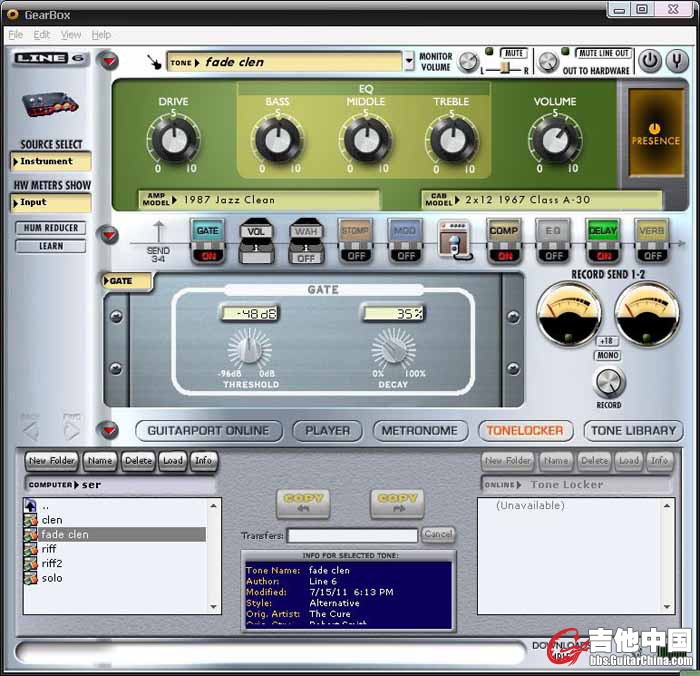Select the fade clen tone row
The width and height of the screenshot is (700, 676).
(x=116, y=534)
